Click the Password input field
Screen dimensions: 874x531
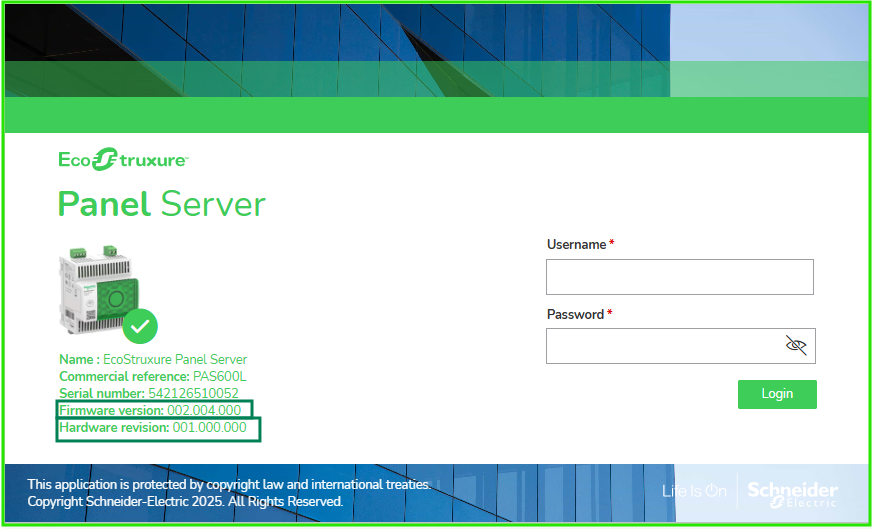[x=681, y=346]
